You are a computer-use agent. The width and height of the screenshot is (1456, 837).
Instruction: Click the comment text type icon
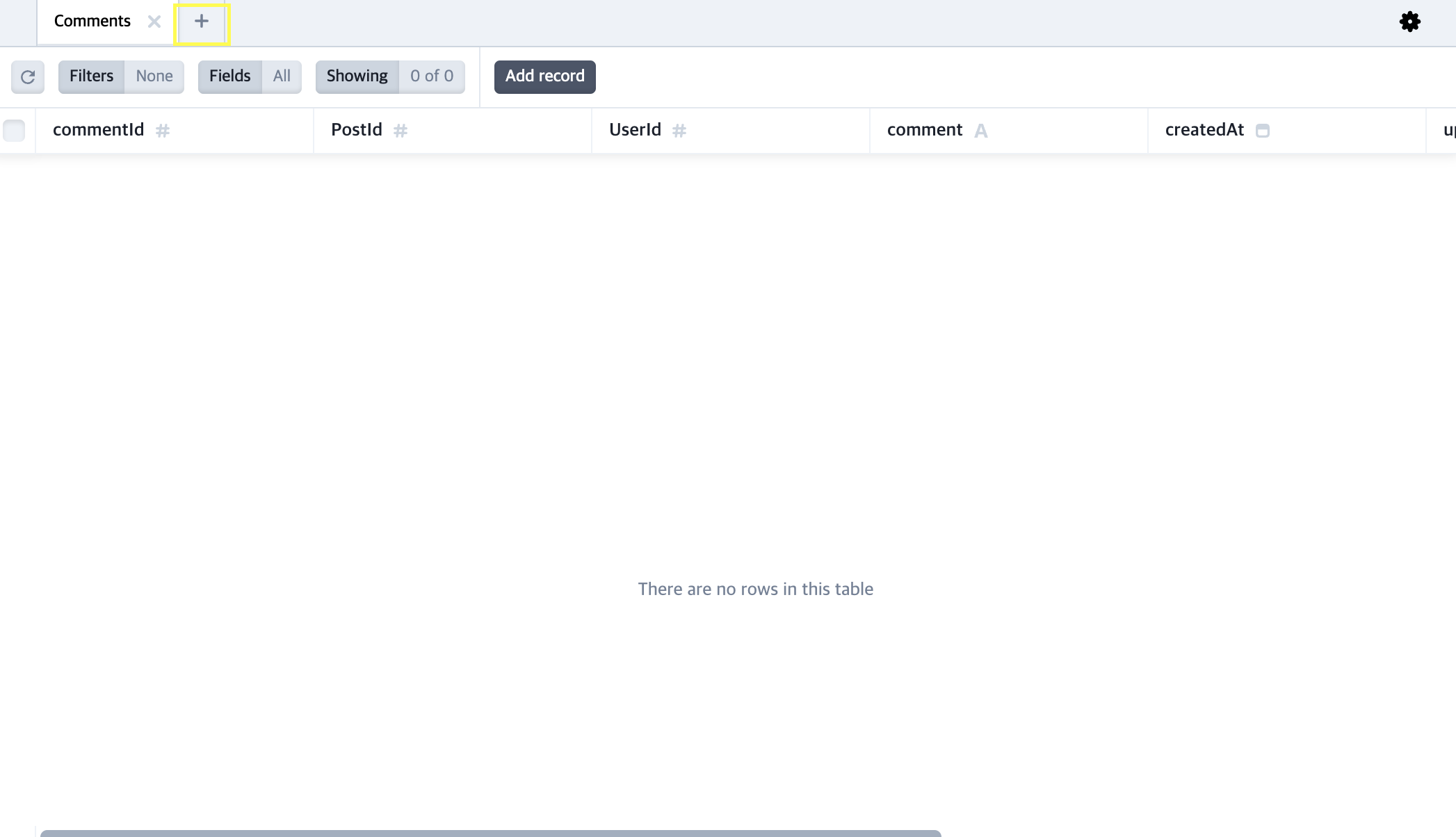pos(980,131)
